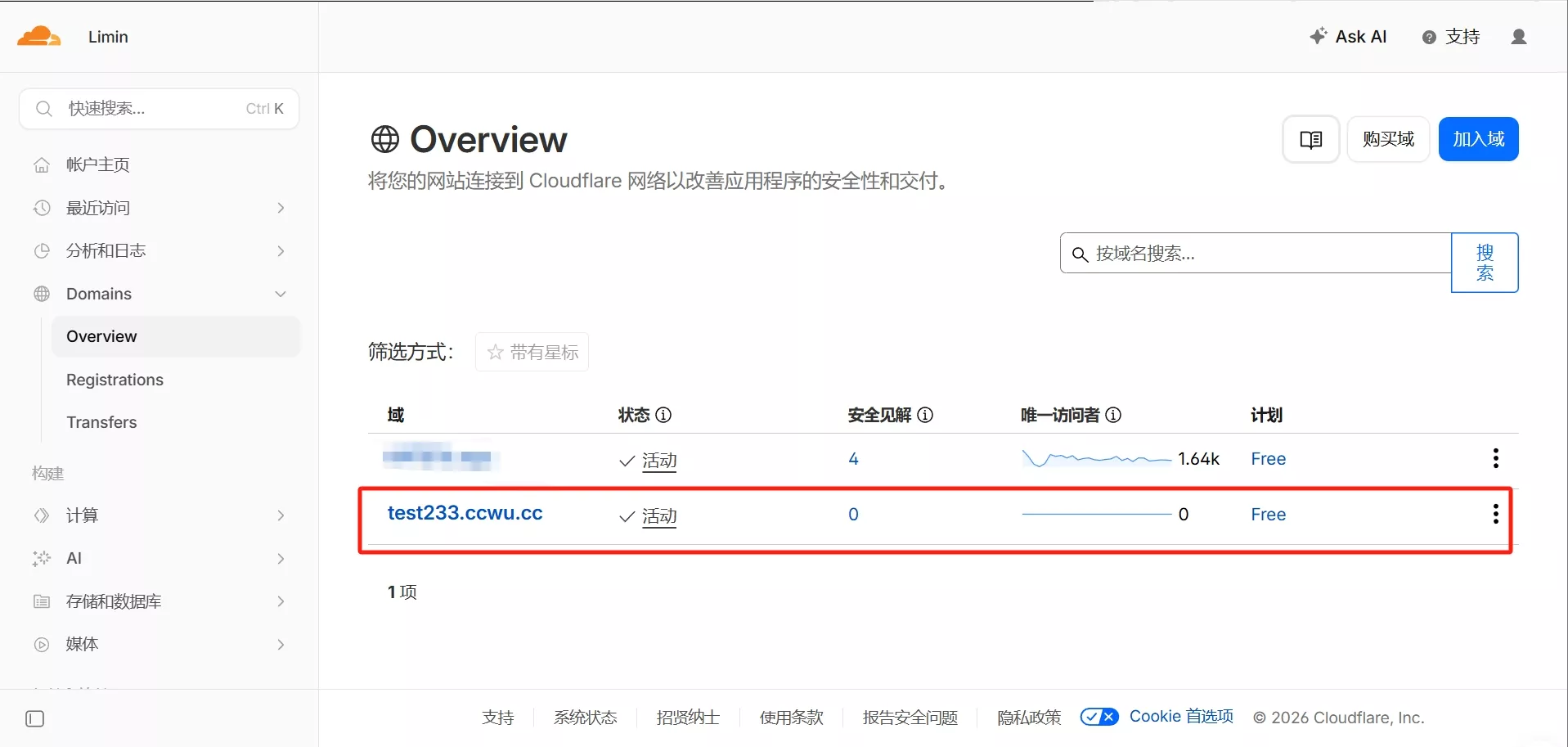Screen dimensions: 1568x747
Task: Collapse the Domains chevron
Action: [x=281, y=294]
